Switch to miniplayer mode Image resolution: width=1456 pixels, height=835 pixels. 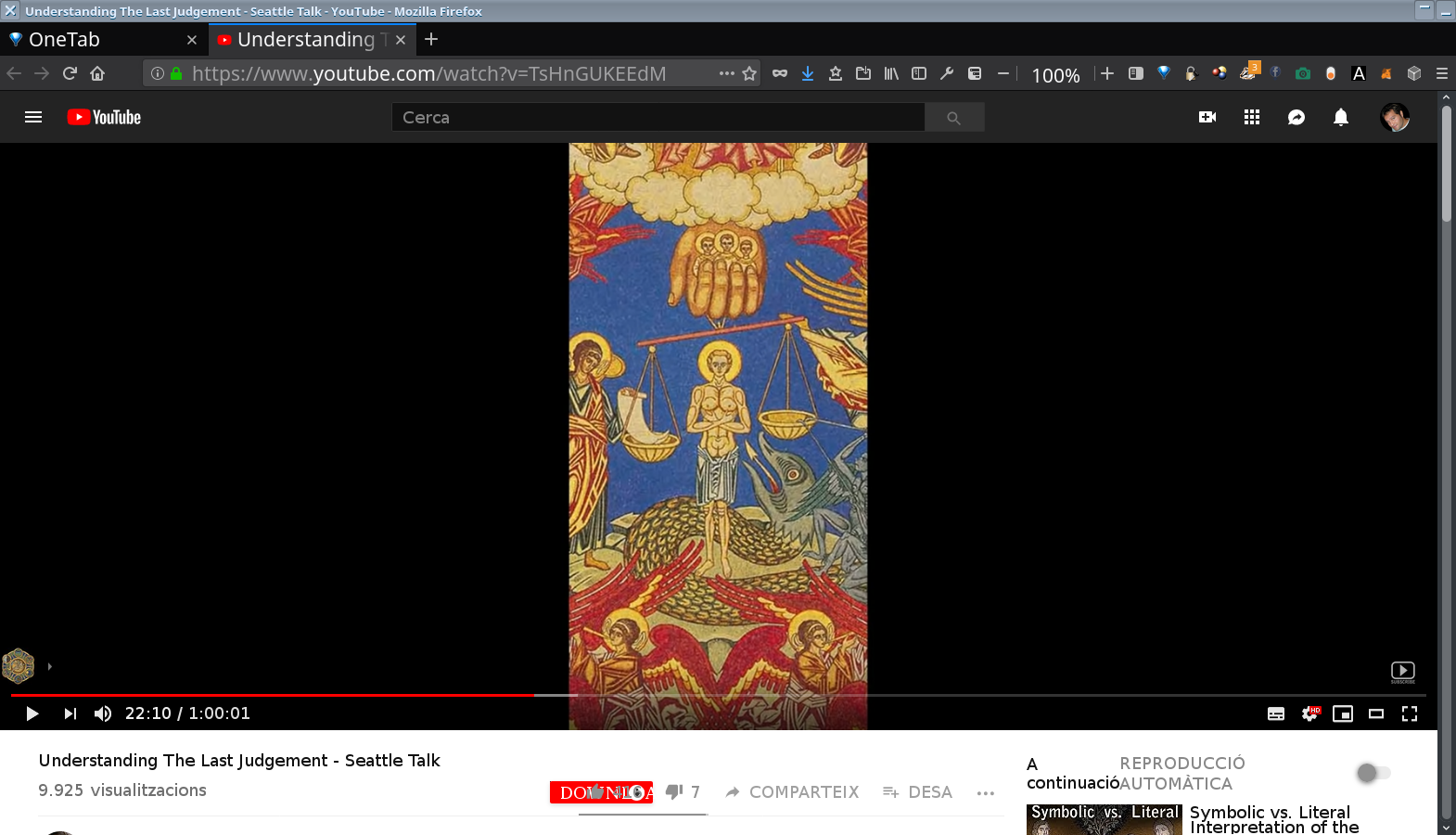click(1343, 713)
